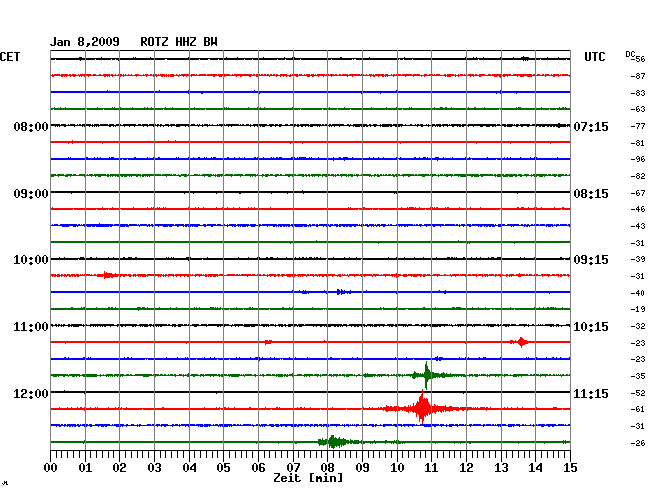Click minute "12" on the time axis
650x494 pixels.
coord(466,467)
